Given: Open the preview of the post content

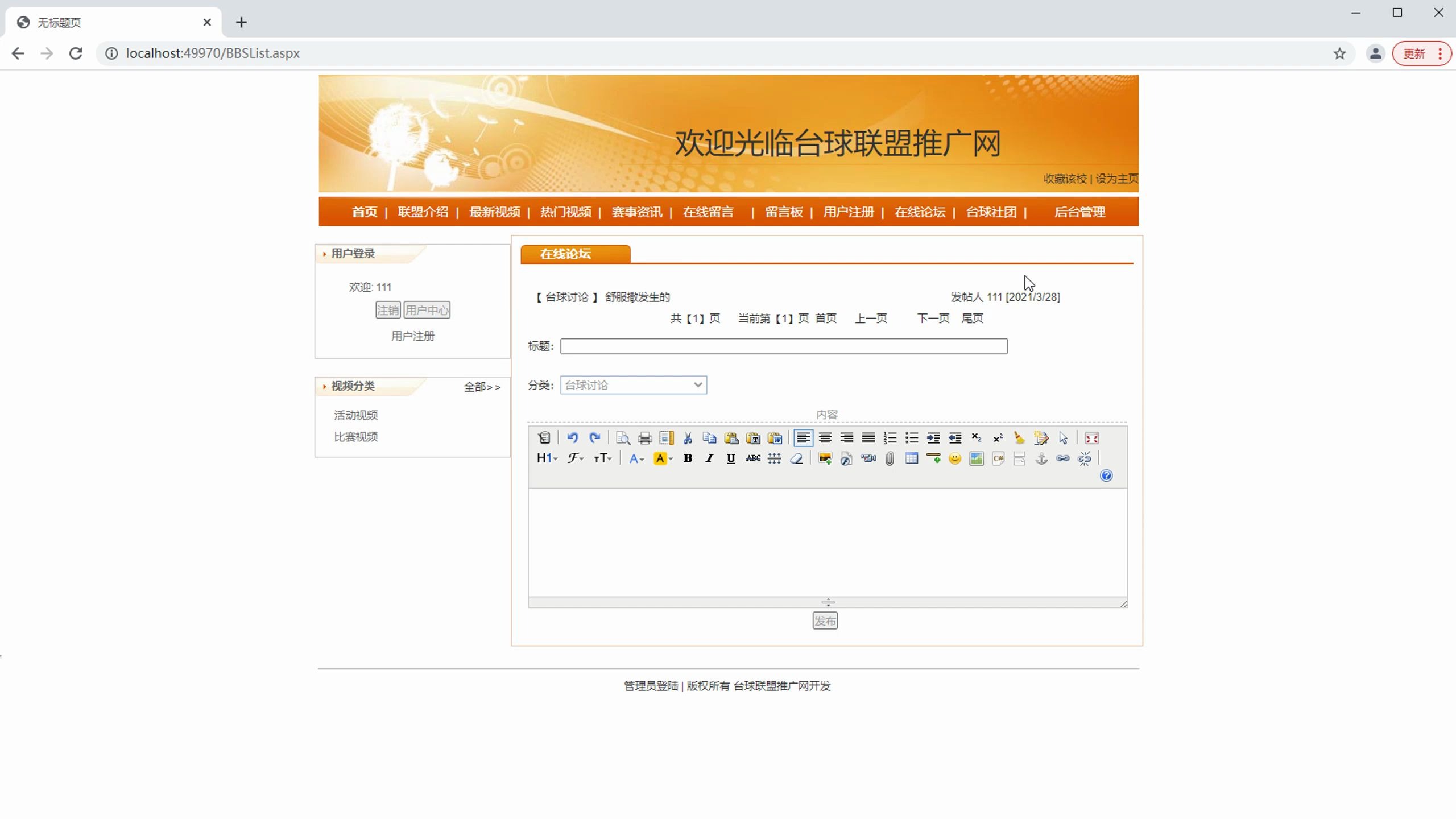Looking at the screenshot, I should 623,437.
